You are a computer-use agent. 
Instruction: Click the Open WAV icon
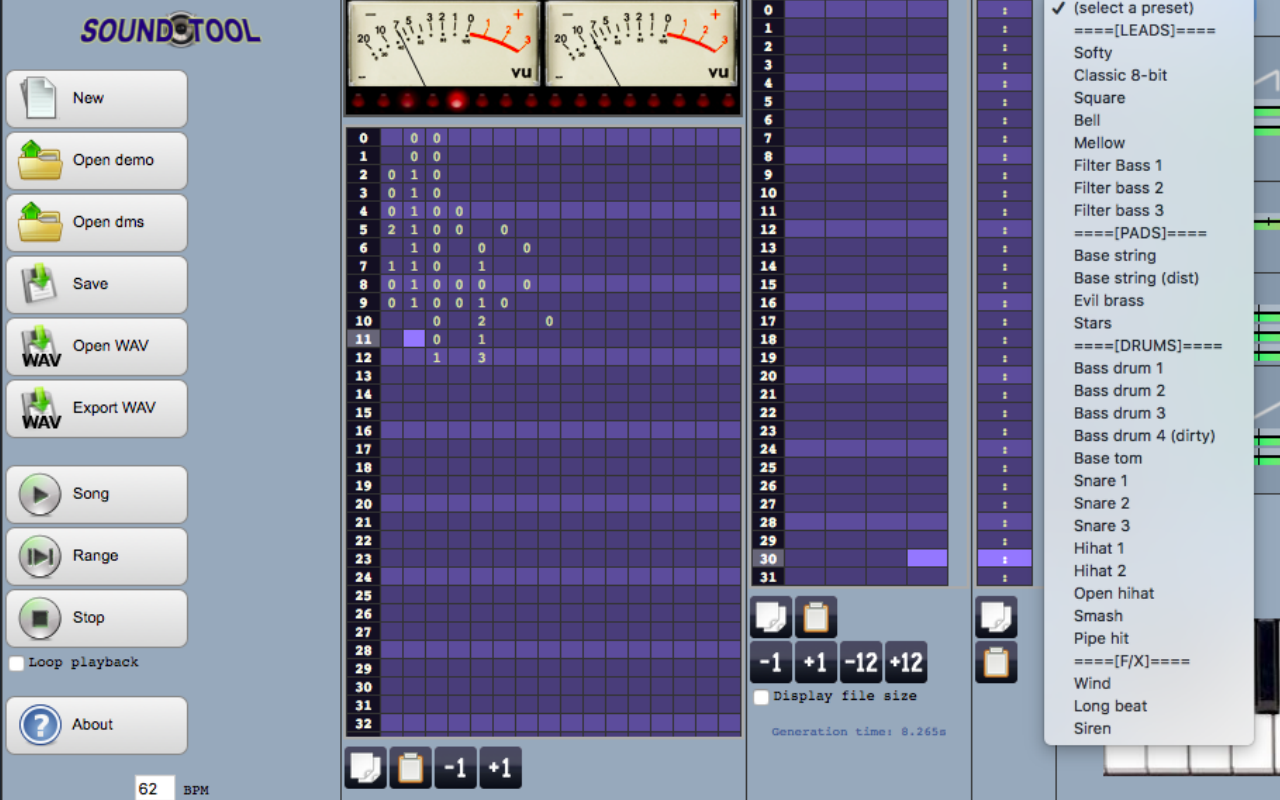[x=41, y=346]
